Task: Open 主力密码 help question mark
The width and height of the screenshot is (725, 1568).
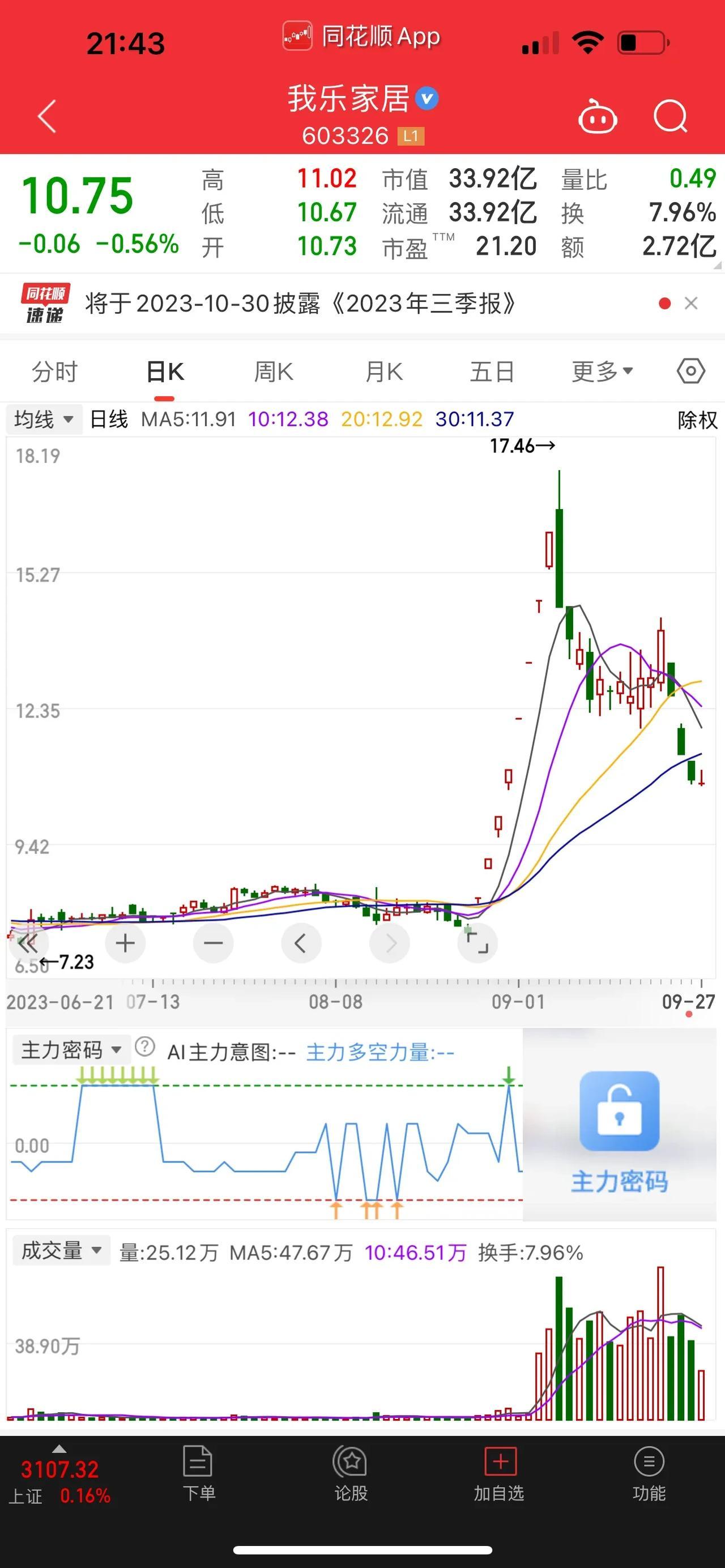Action: point(145,1048)
